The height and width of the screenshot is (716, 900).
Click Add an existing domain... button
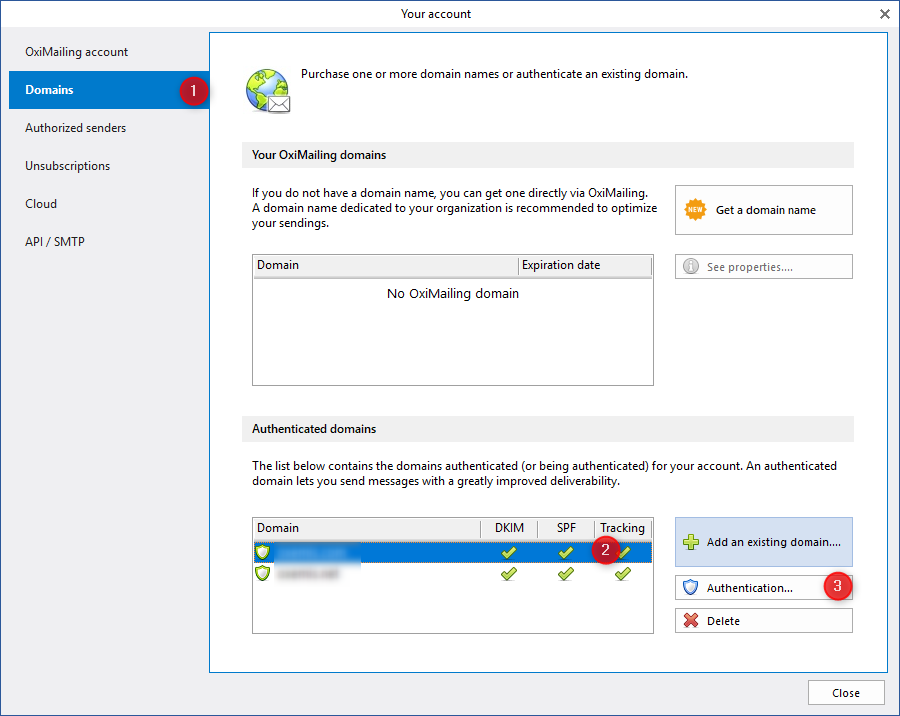pos(763,542)
